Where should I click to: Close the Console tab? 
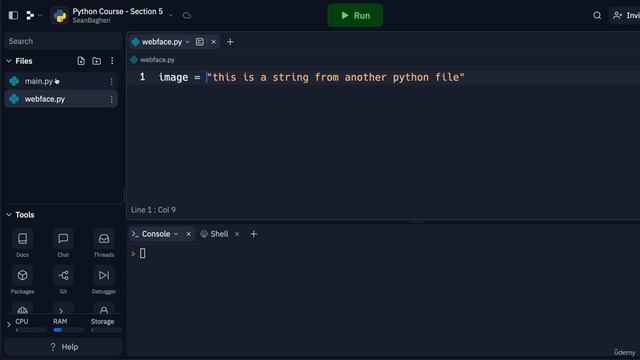[x=189, y=234]
